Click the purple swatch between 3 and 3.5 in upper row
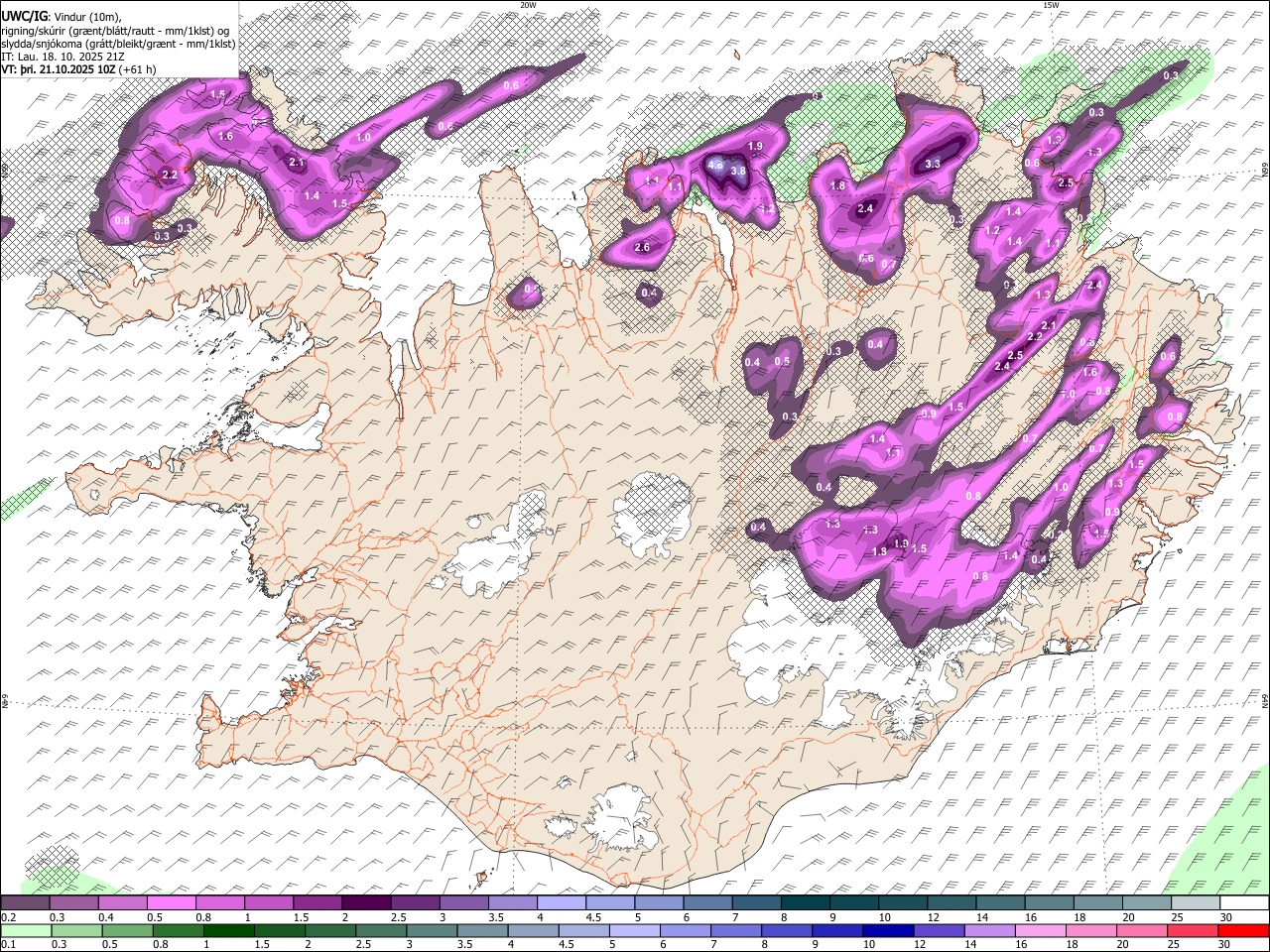 point(463,902)
